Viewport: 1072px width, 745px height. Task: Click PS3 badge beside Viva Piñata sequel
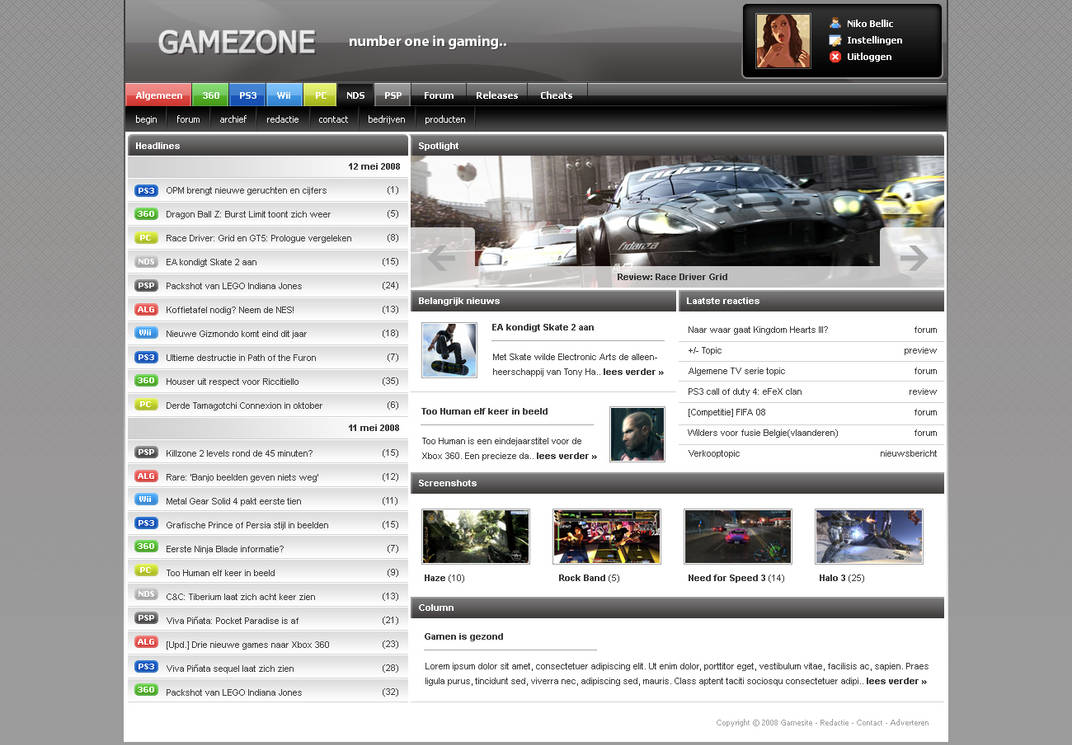point(146,666)
